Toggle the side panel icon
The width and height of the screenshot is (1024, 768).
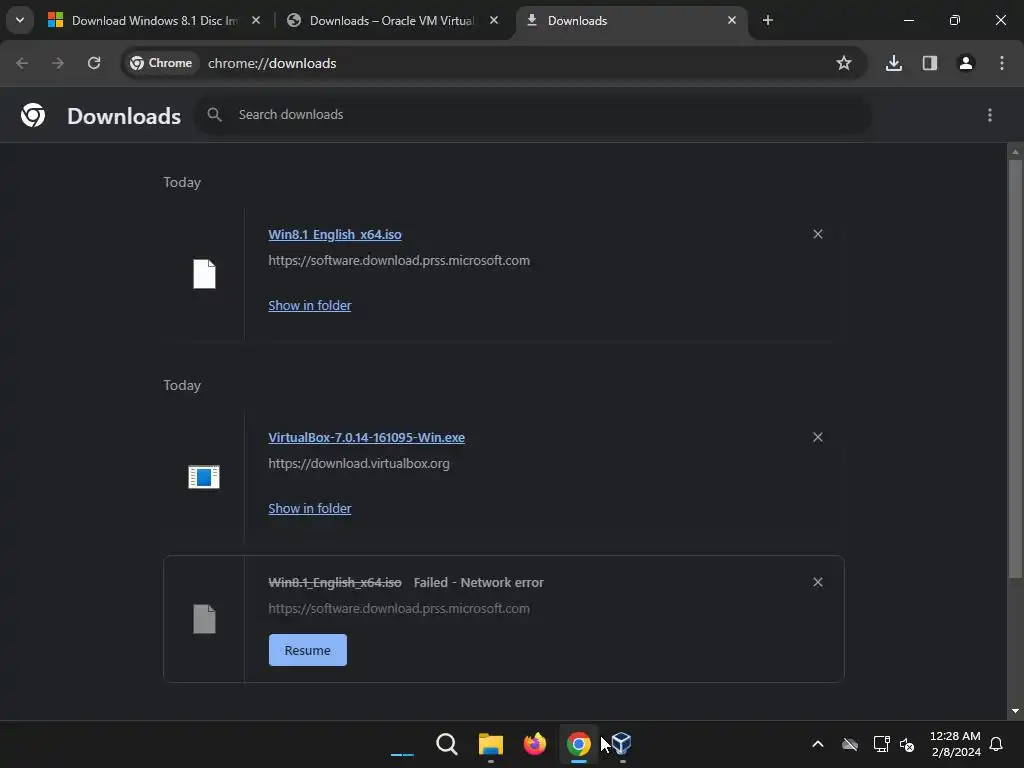(x=930, y=63)
